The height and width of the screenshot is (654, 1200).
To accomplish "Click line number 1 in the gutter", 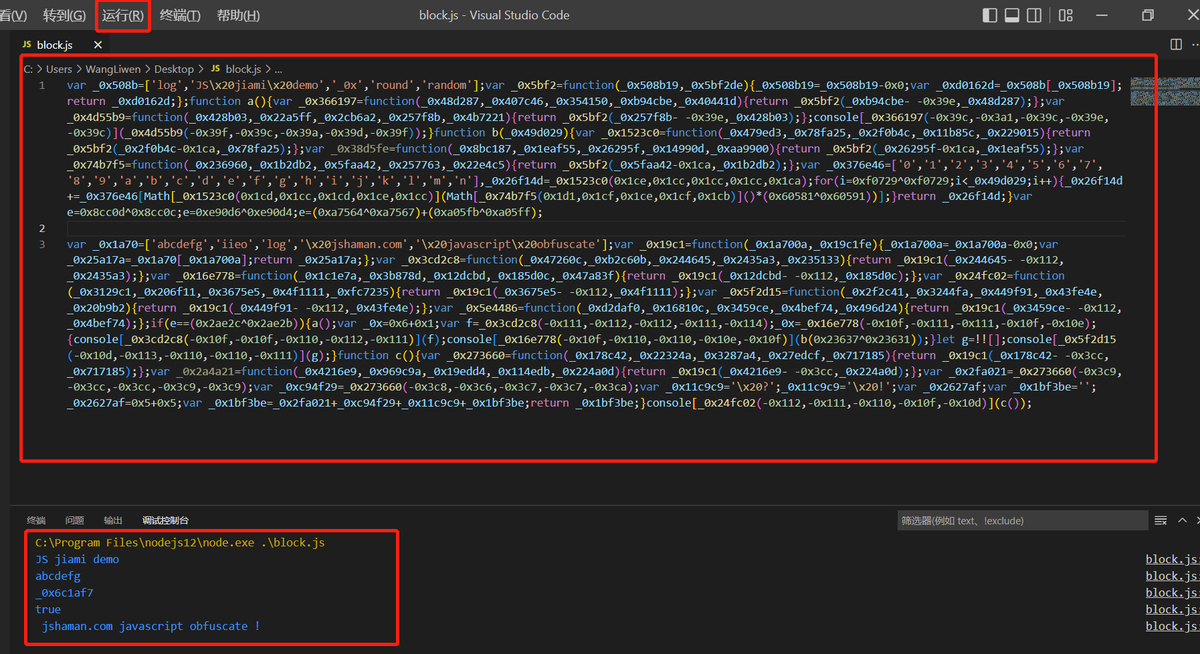I will click(42, 86).
